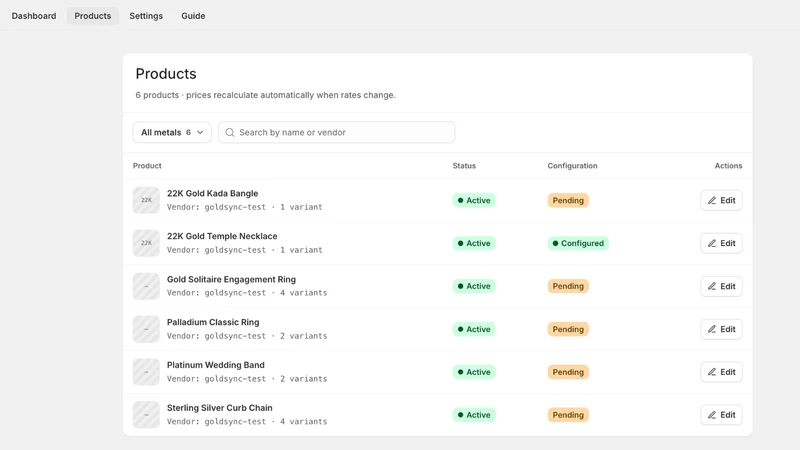Edit the Sterling Silver Curb Chain
Image resolution: width=800 pixels, height=450 pixels.
coord(721,415)
